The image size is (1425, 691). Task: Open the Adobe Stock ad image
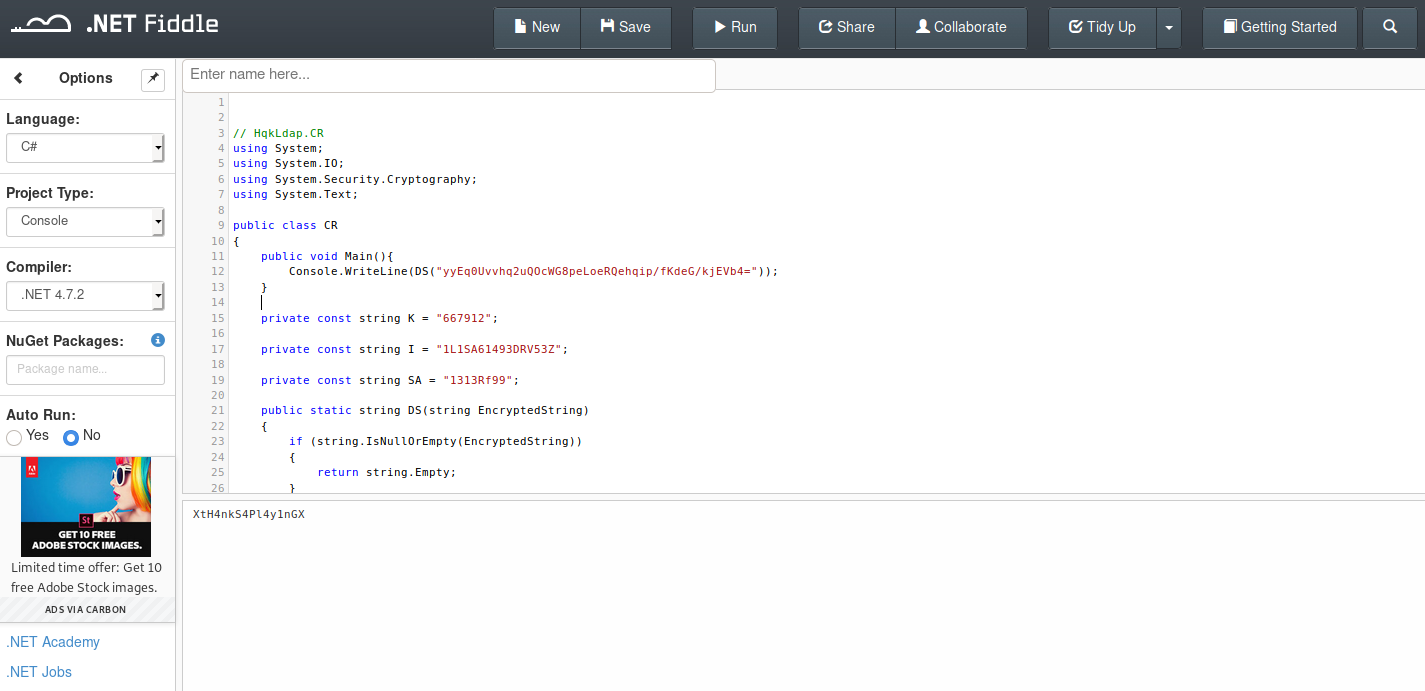(x=86, y=506)
